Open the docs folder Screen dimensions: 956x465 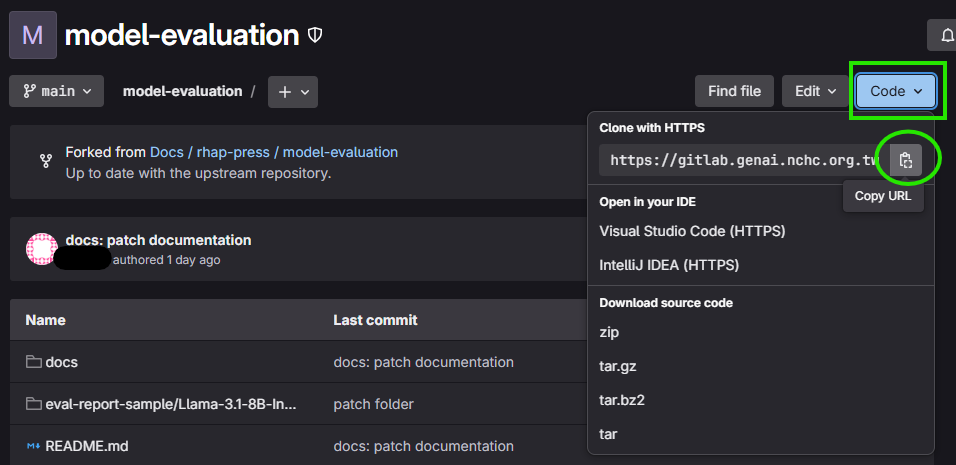pos(62,362)
